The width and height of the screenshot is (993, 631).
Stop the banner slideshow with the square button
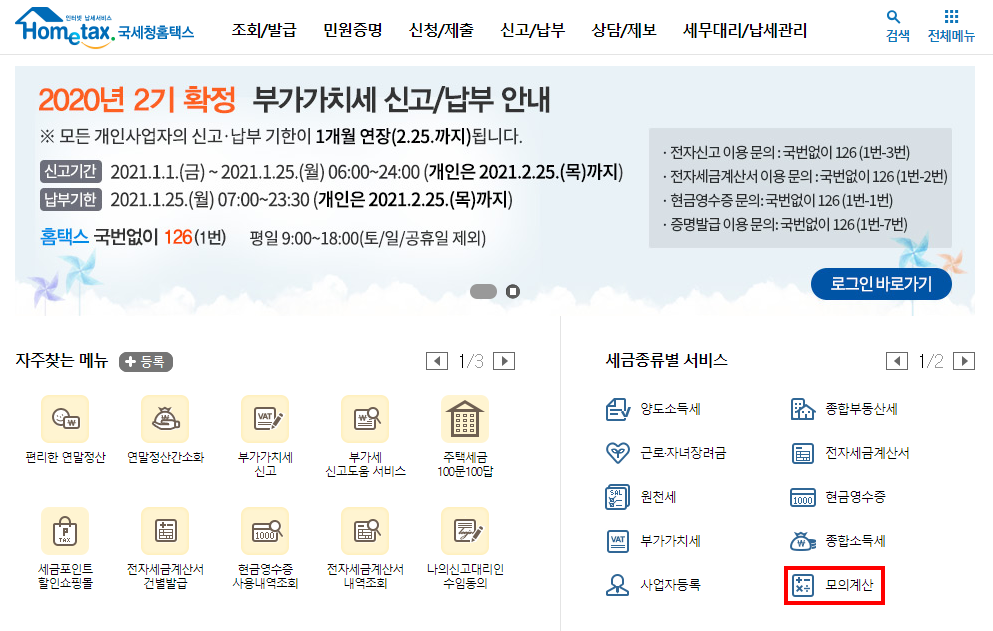point(513,291)
